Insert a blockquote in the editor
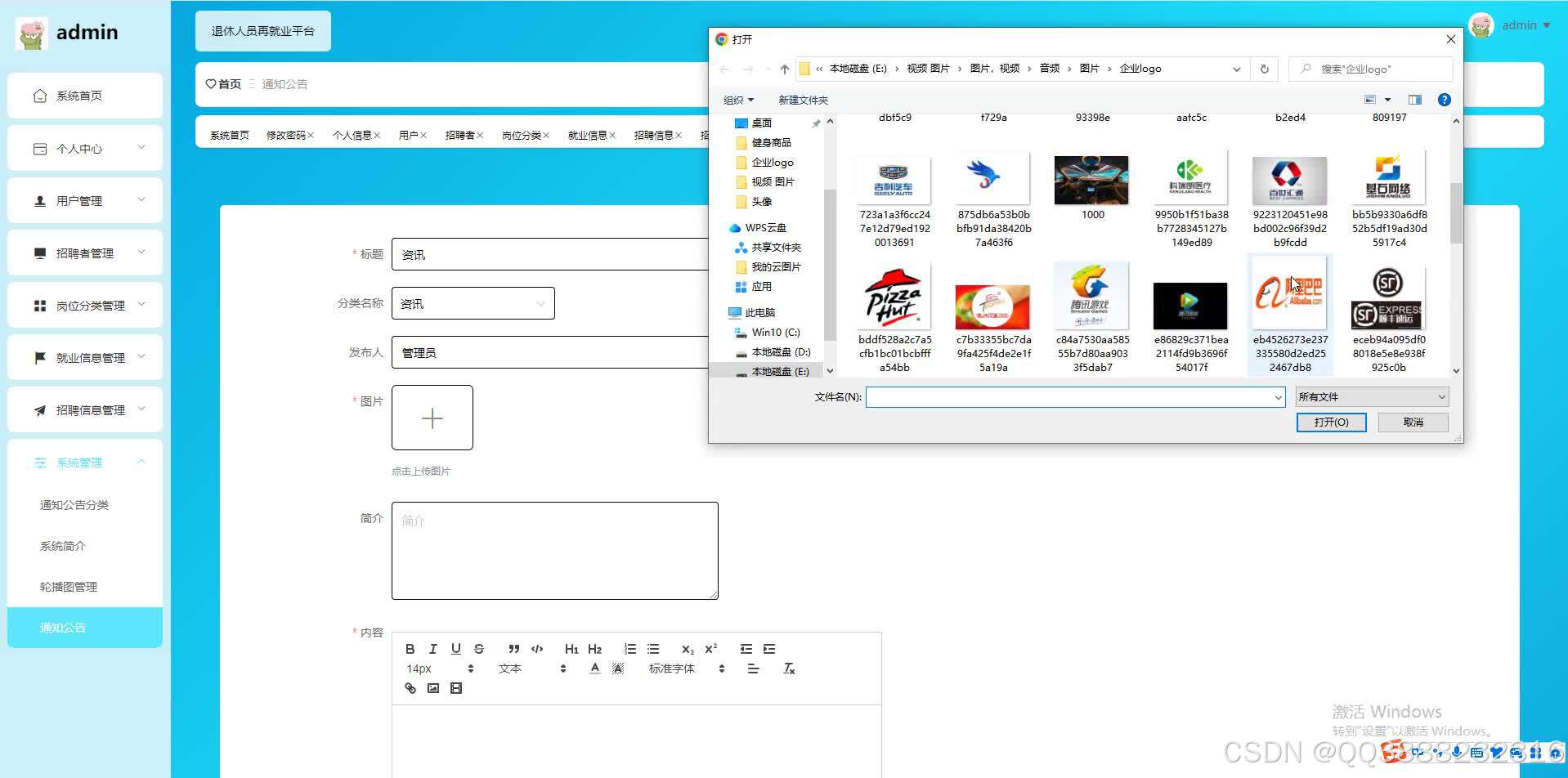The image size is (1568, 778). (x=513, y=649)
